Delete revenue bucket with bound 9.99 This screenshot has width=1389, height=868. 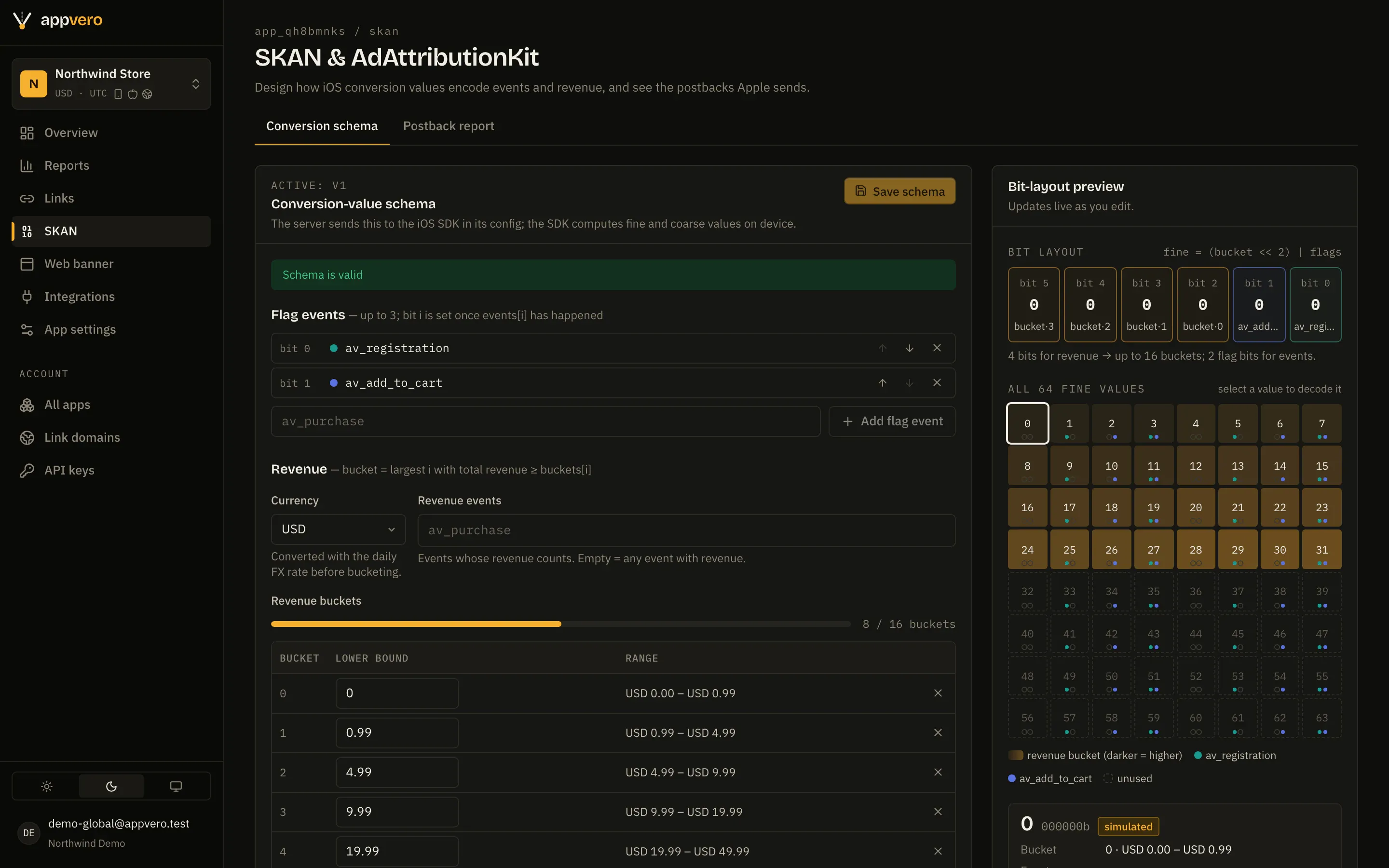(938, 812)
